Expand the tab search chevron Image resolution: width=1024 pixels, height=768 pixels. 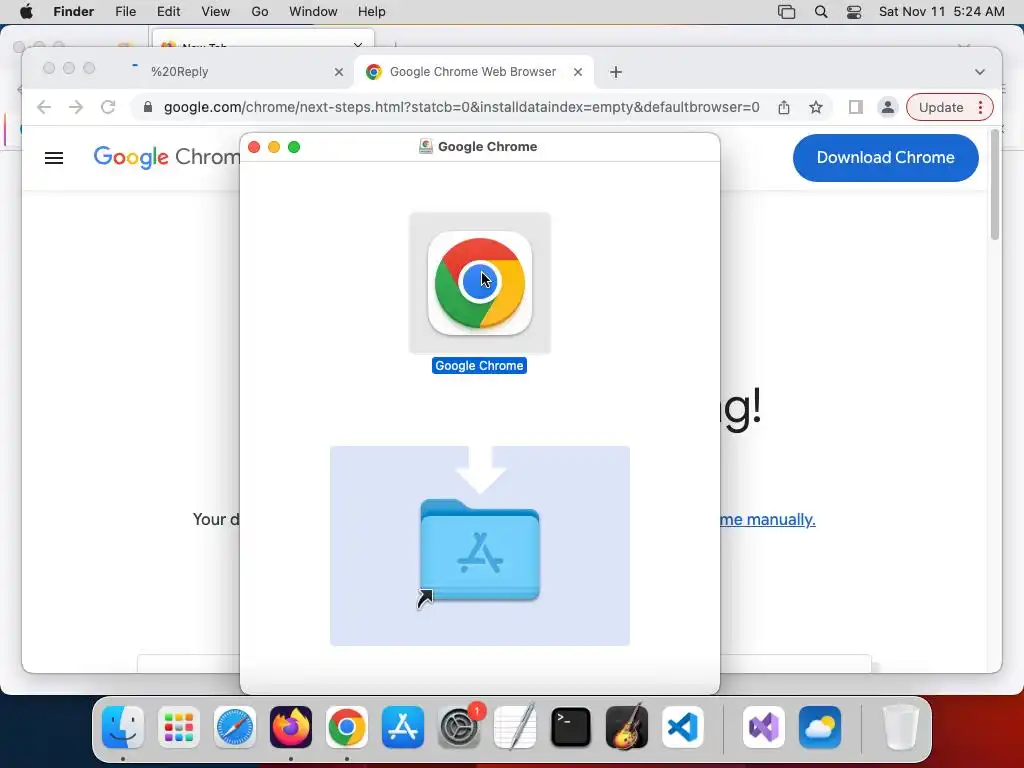(x=980, y=72)
